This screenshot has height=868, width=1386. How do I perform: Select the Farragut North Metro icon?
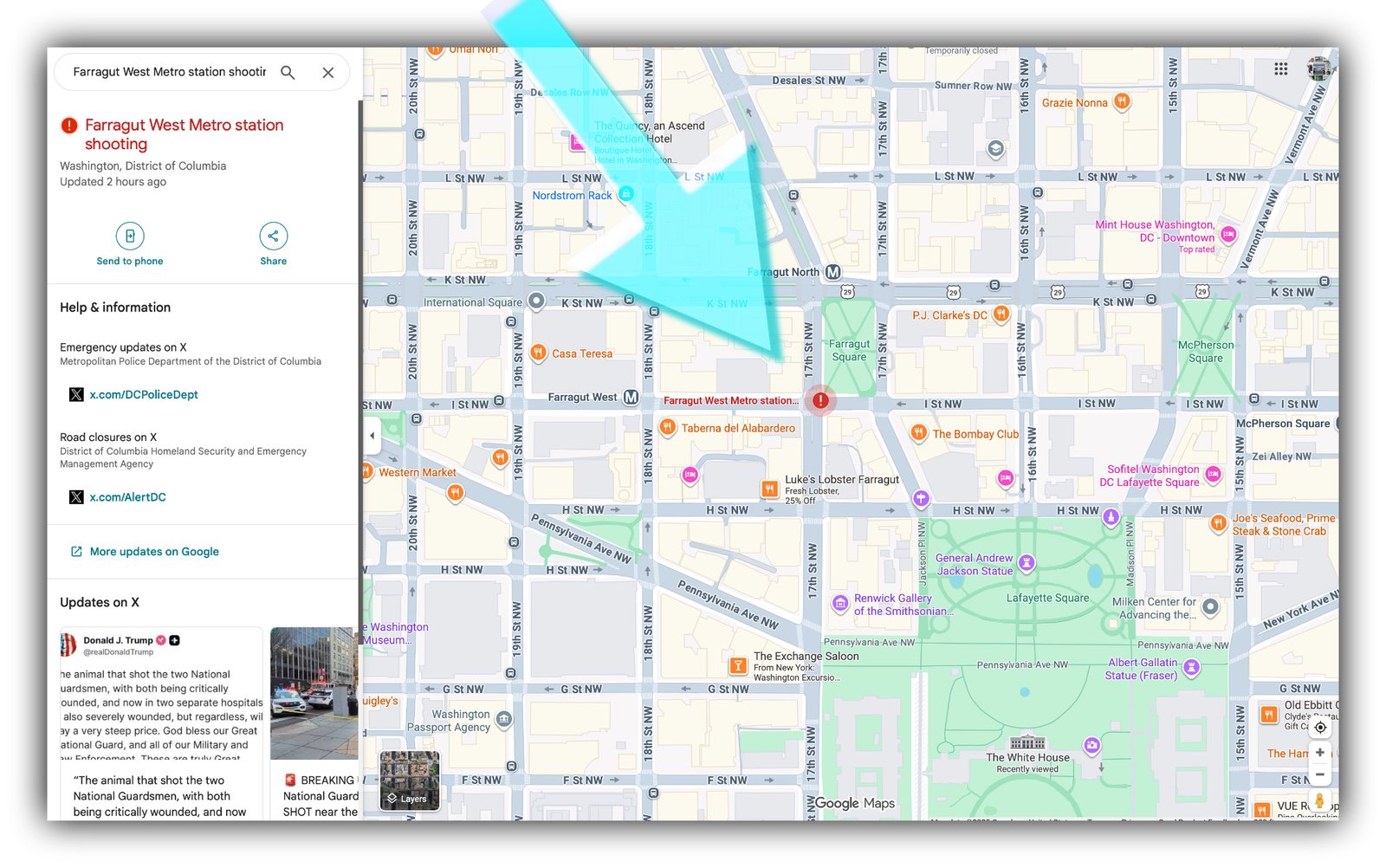click(832, 272)
